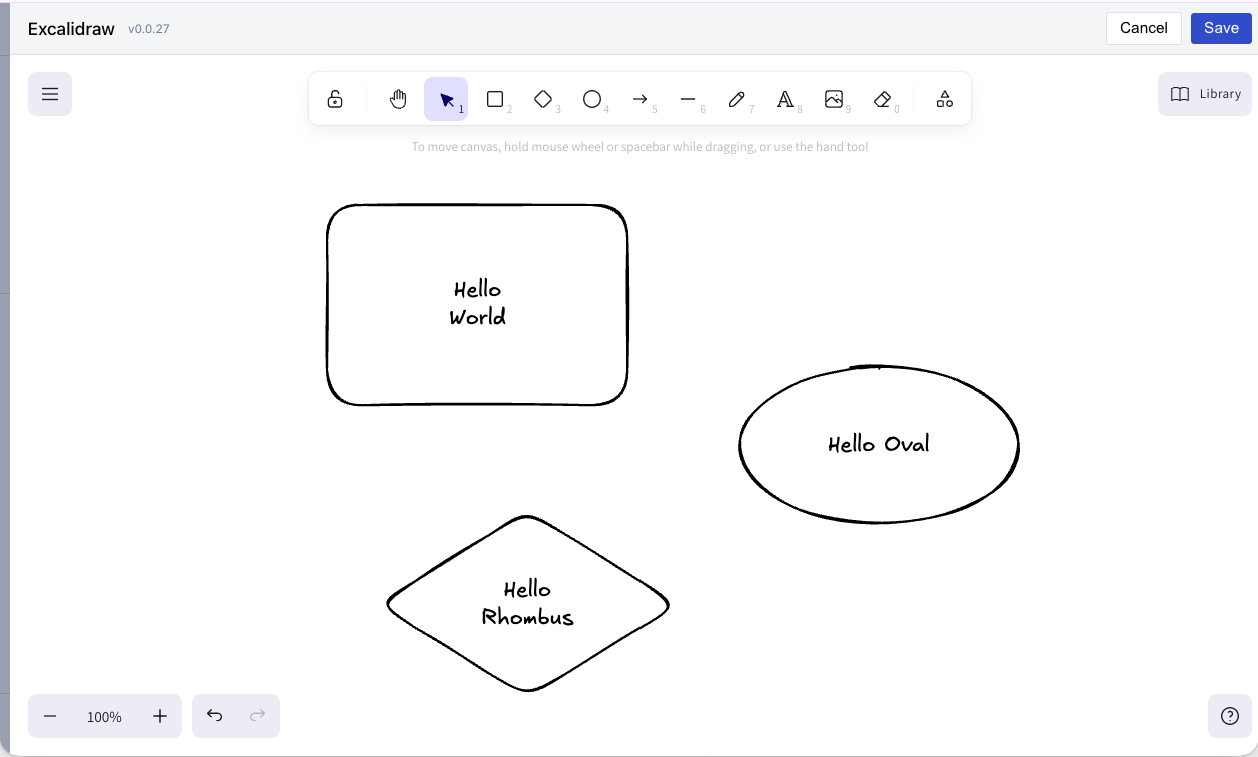Click the Cancel button
This screenshot has height=757, width=1258.
point(1143,28)
